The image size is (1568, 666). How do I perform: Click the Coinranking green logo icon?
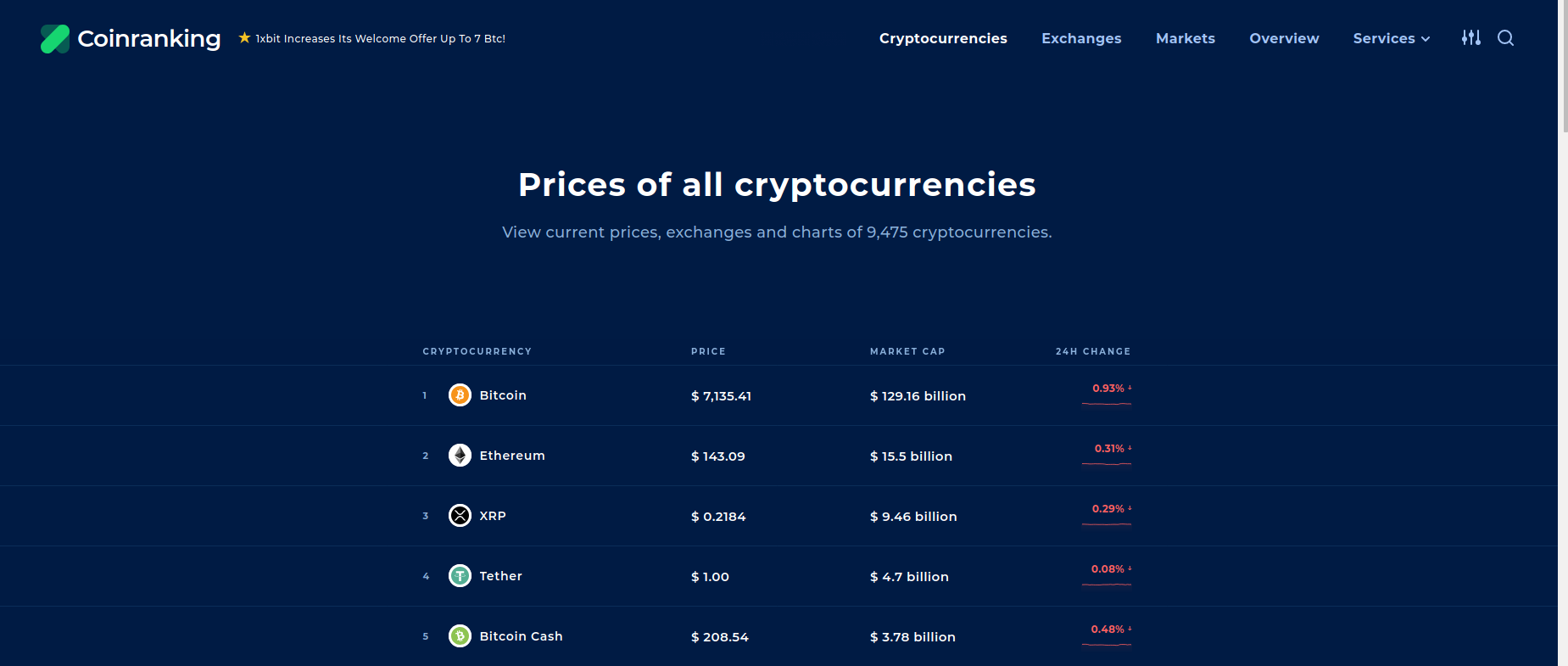click(55, 39)
